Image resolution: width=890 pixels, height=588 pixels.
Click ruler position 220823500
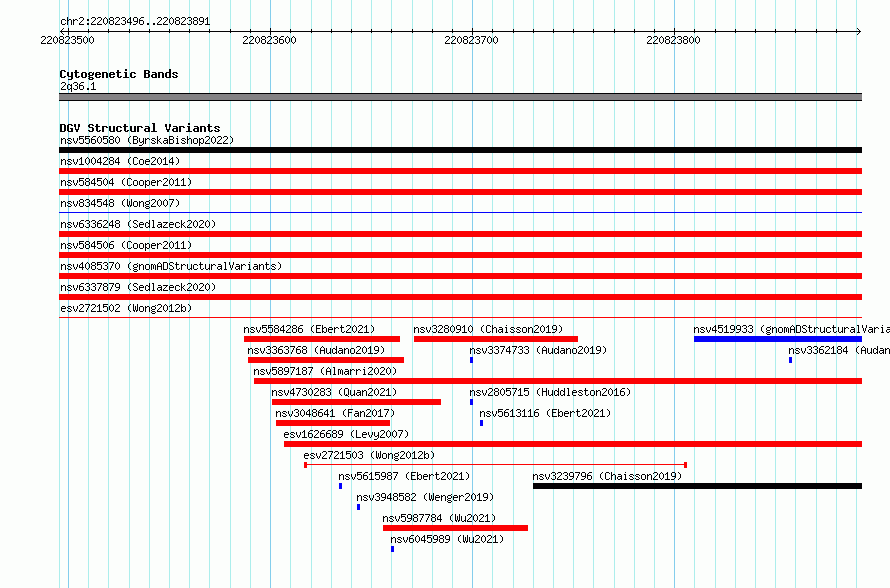click(68, 40)
